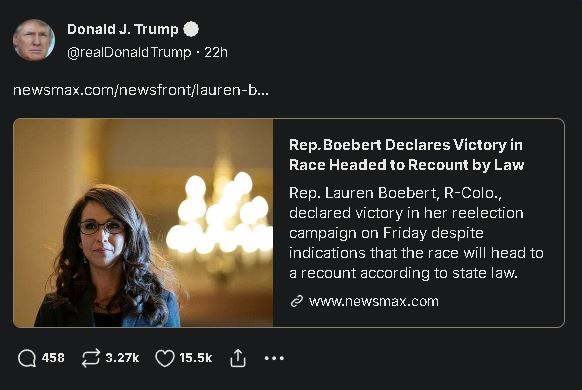
Task: Click the 3.27k ReTruth count
Action: click(x=122, y=358)
